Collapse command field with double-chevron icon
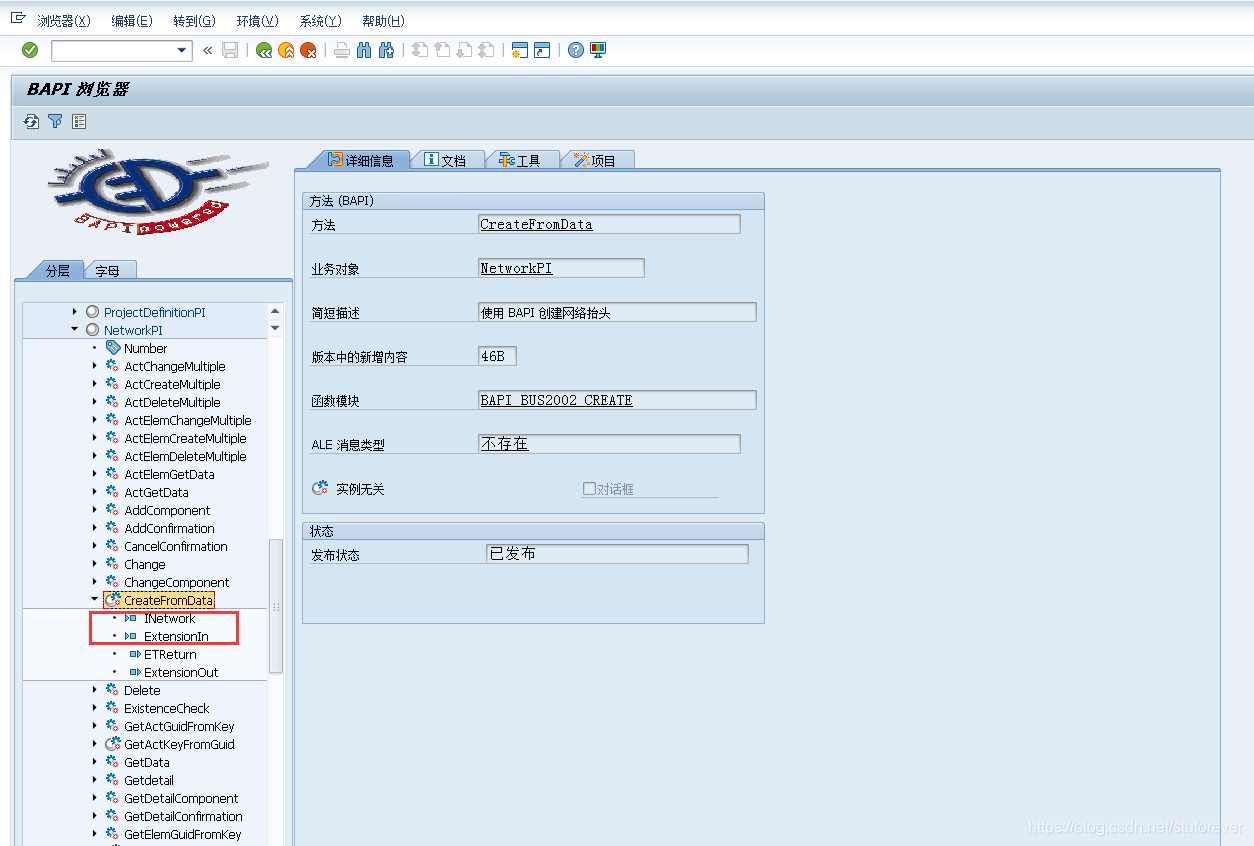Screen dimensions: 1254x846 (x=208, y=50)
